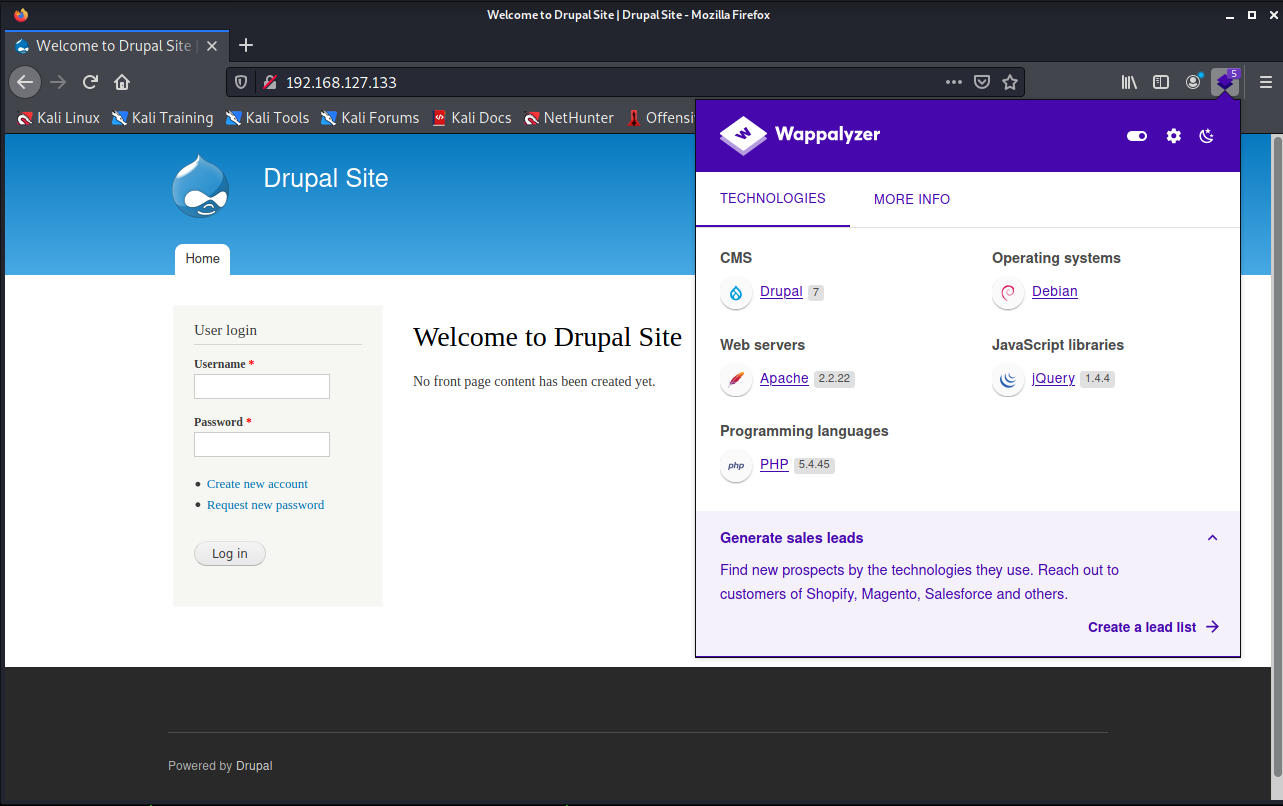This screenshot has width=1283, height=806.
Task: Save page to Pocket
Action: tap(982, 82)
